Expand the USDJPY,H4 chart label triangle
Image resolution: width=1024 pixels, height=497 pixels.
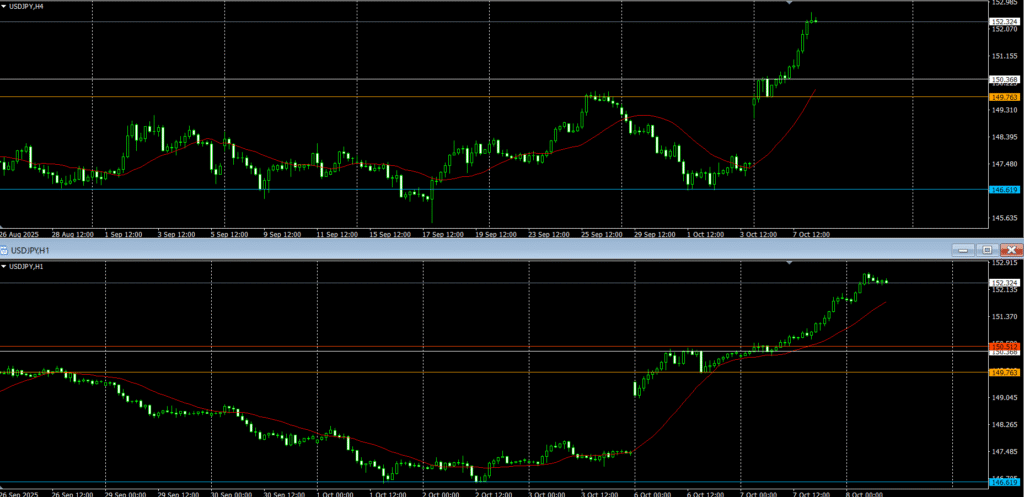(4, 6)
